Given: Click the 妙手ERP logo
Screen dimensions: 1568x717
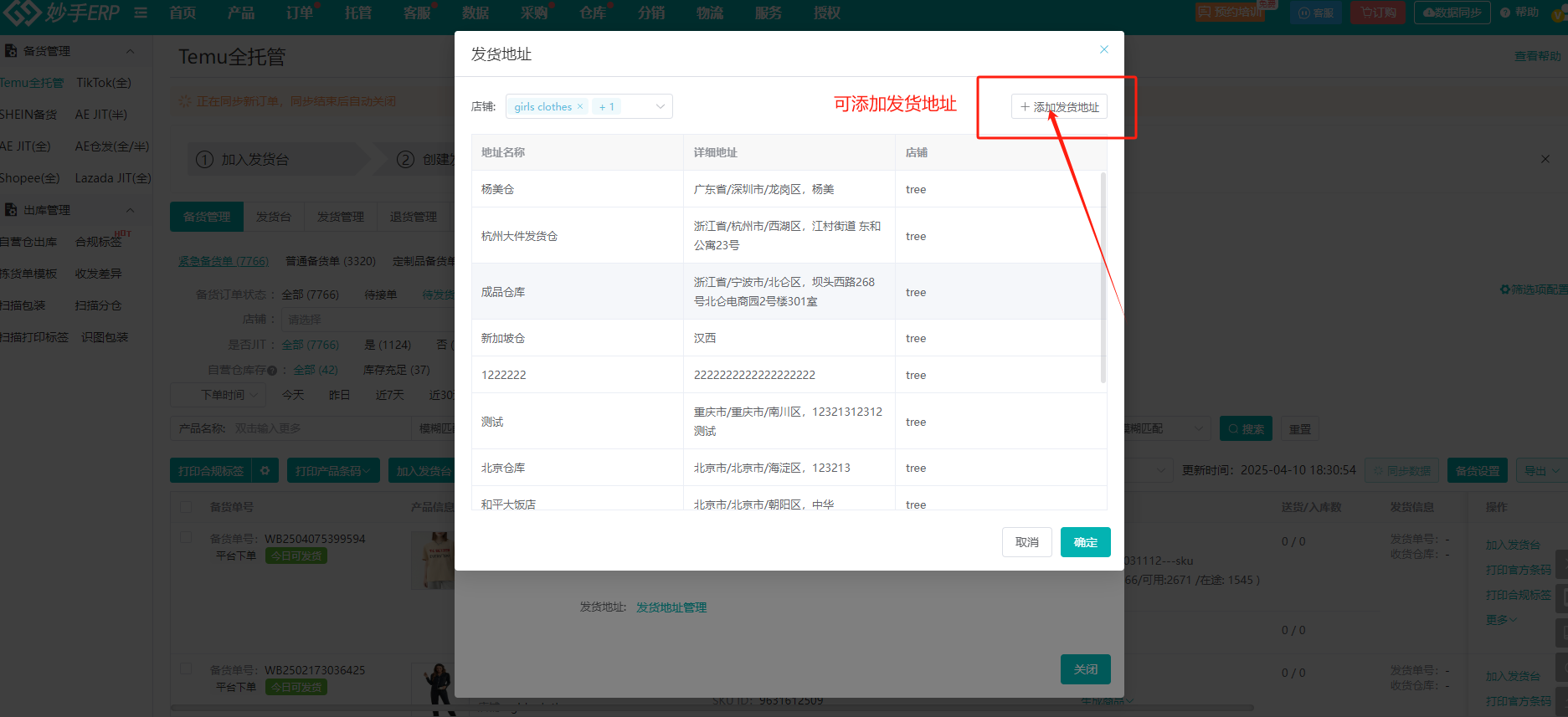Looking at the screenshot, I should tap(63, 13).
